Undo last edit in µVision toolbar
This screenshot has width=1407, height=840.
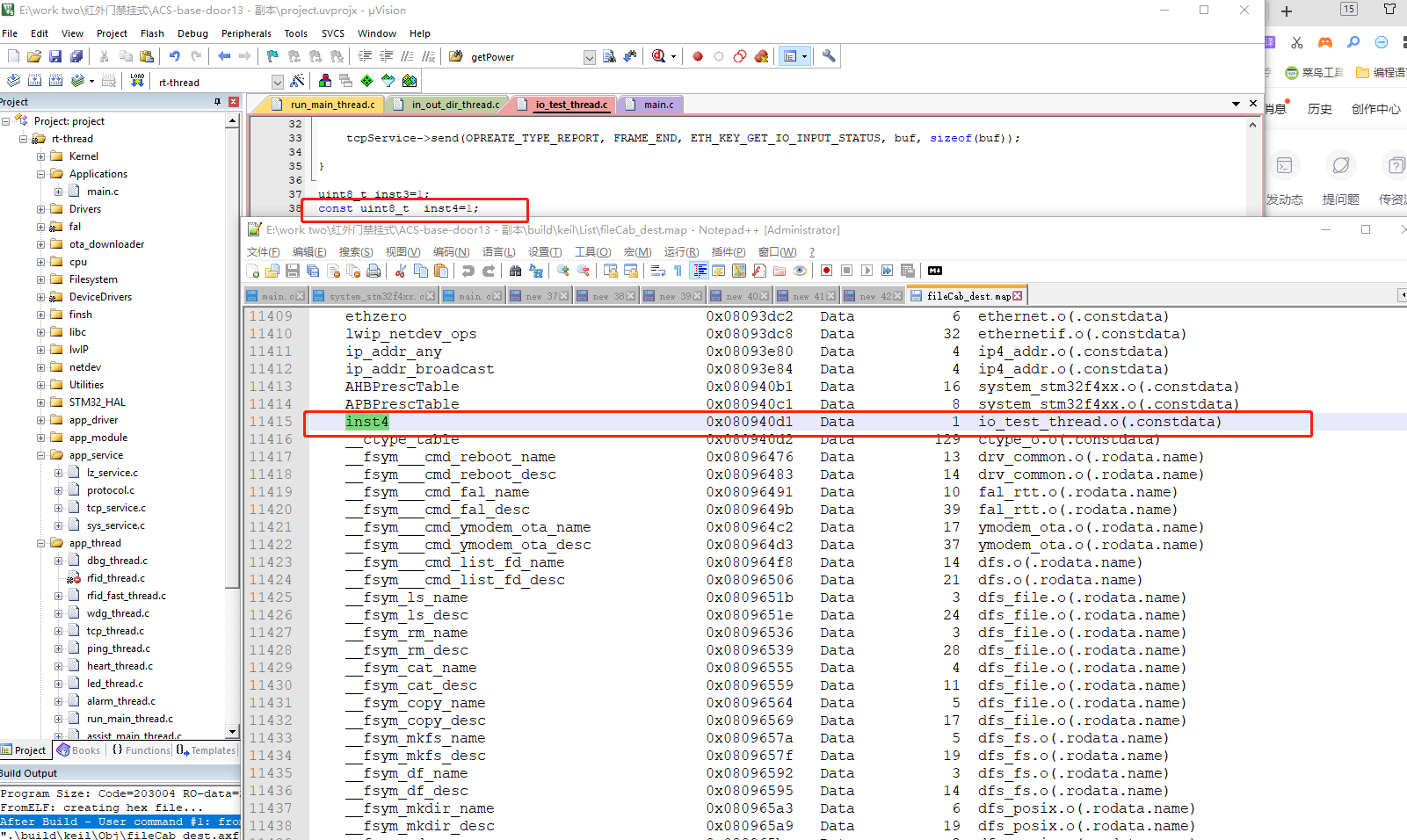175,56
